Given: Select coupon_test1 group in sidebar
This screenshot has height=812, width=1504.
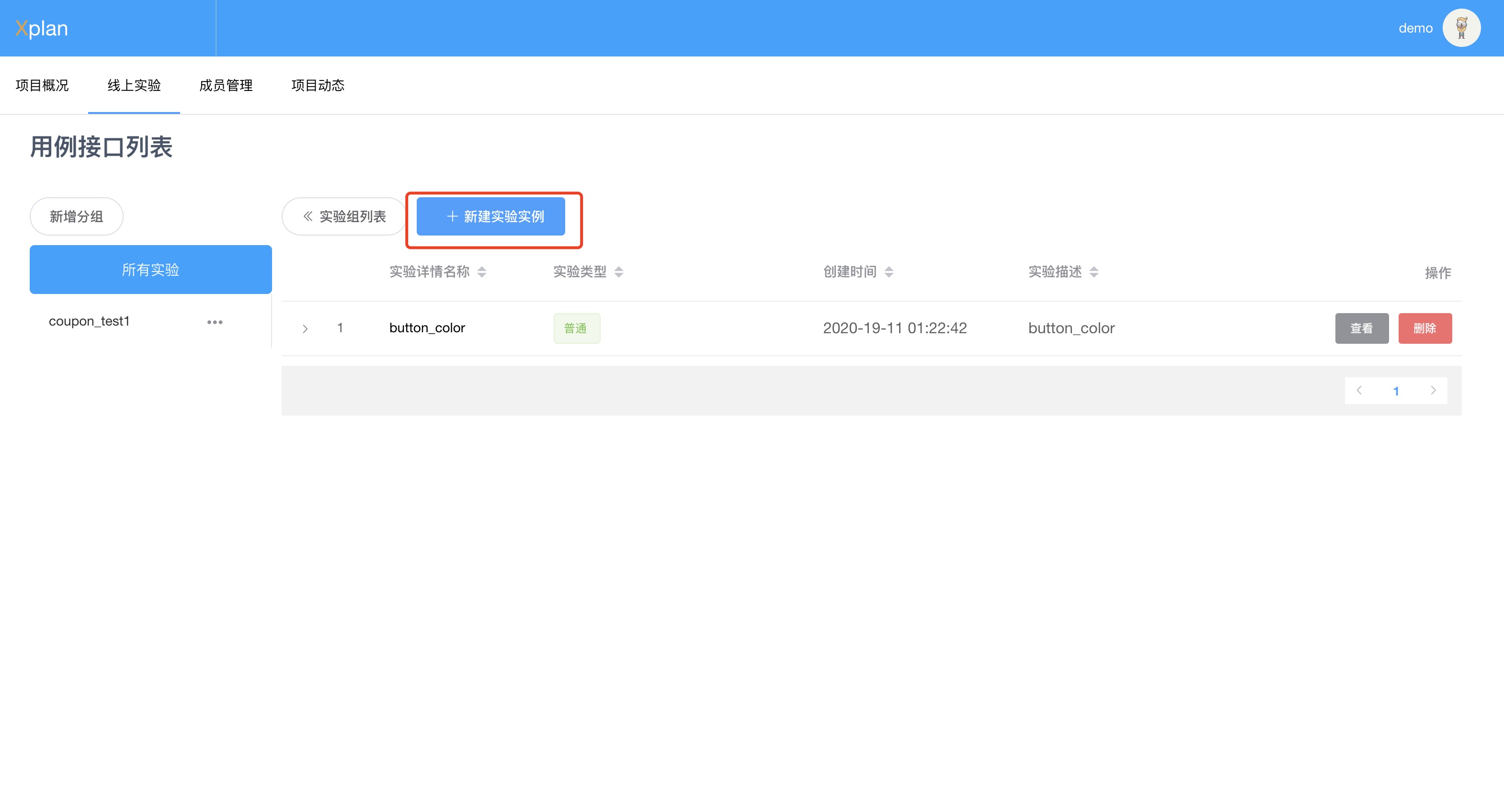Looking at the screenshot, I should click(89, 321).
